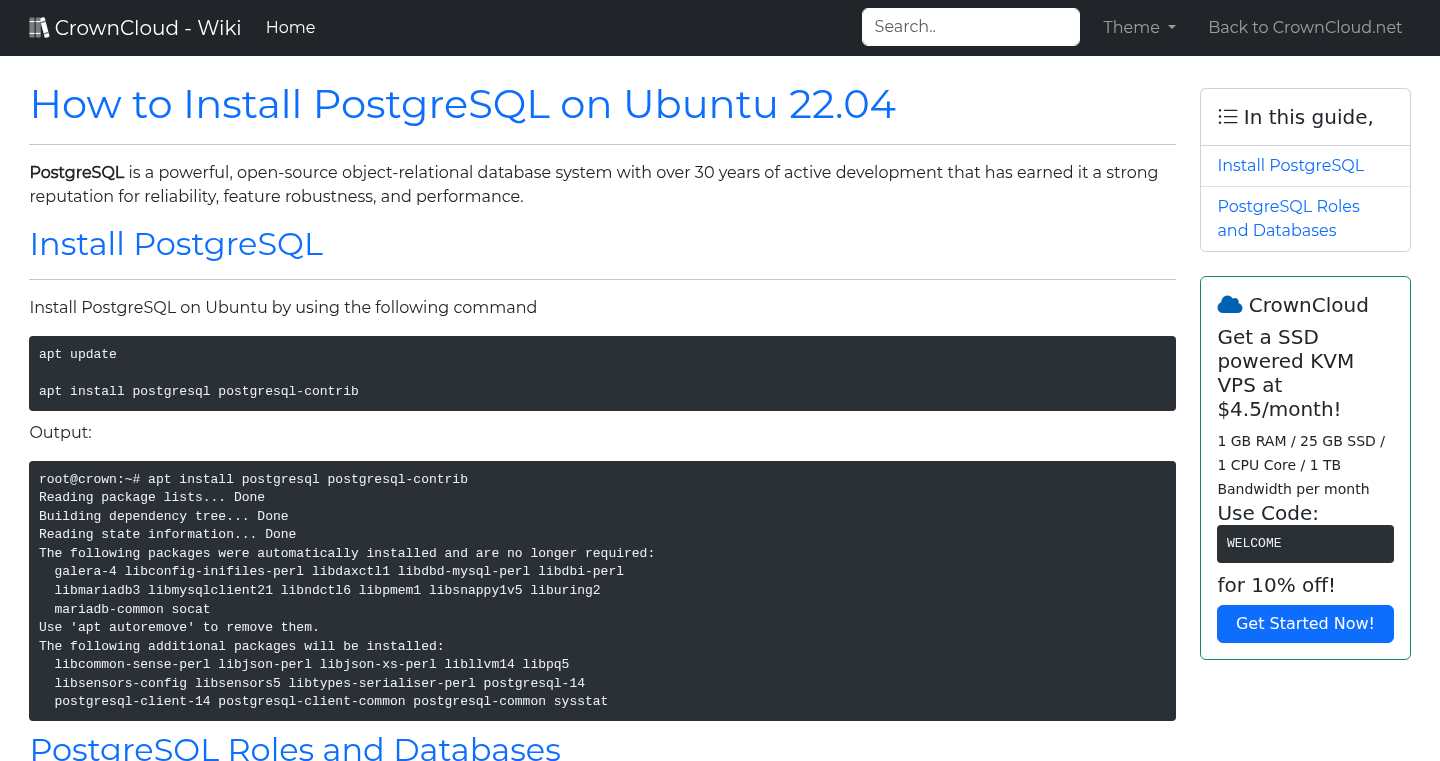Select the WELCOME promo code box
The height and width of the screenshot is (761, 1440).
(x=1305, y=543)
